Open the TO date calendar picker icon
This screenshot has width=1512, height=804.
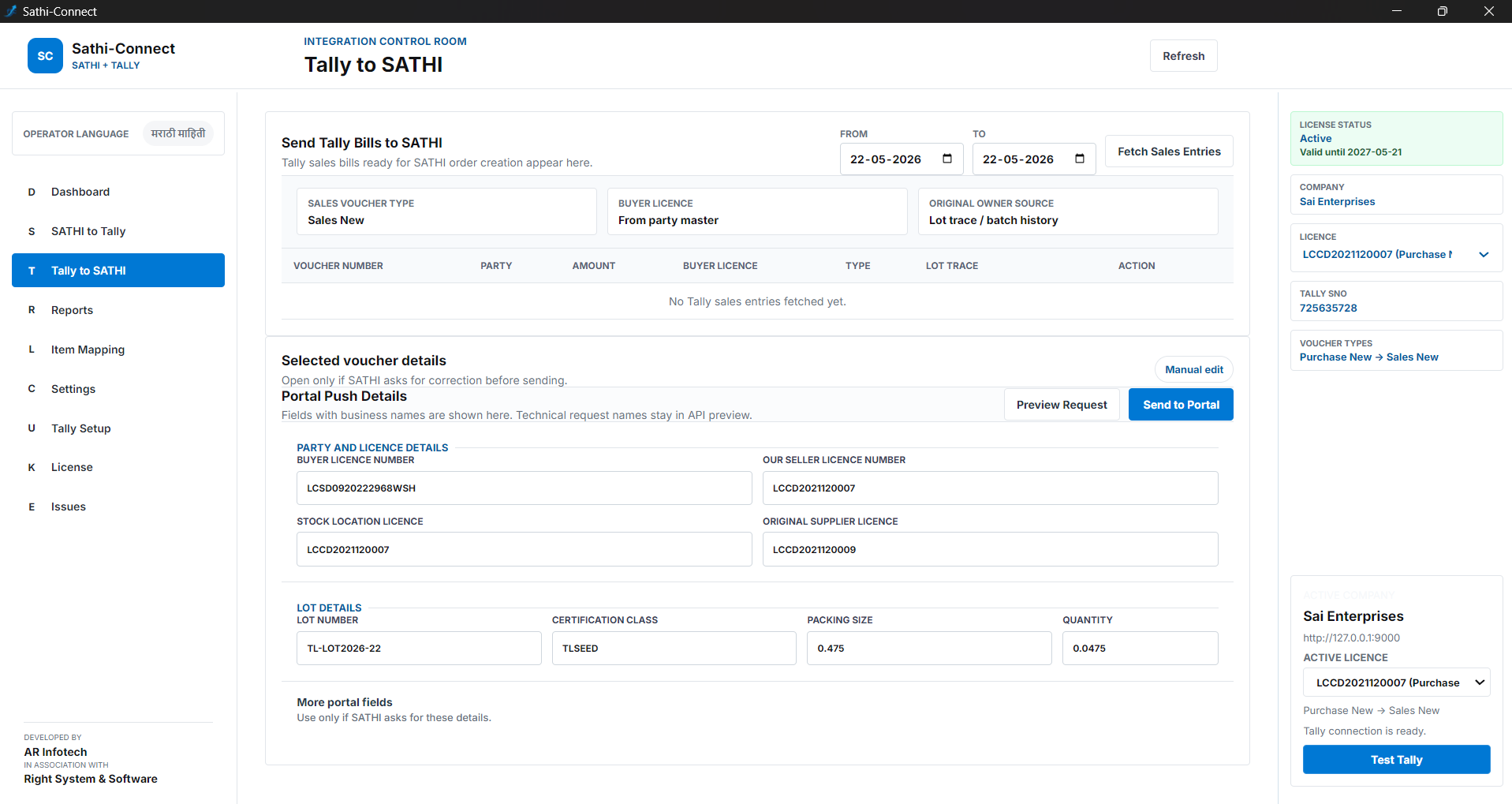coord(1080,159)
